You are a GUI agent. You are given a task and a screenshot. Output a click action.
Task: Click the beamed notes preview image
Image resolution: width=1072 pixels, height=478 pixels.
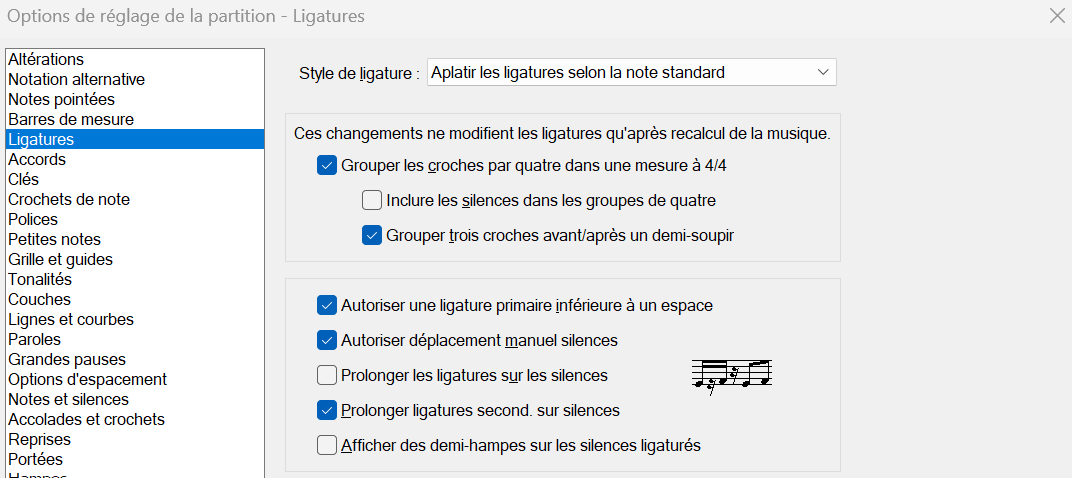pyautogui.click(x=732, y=375)
